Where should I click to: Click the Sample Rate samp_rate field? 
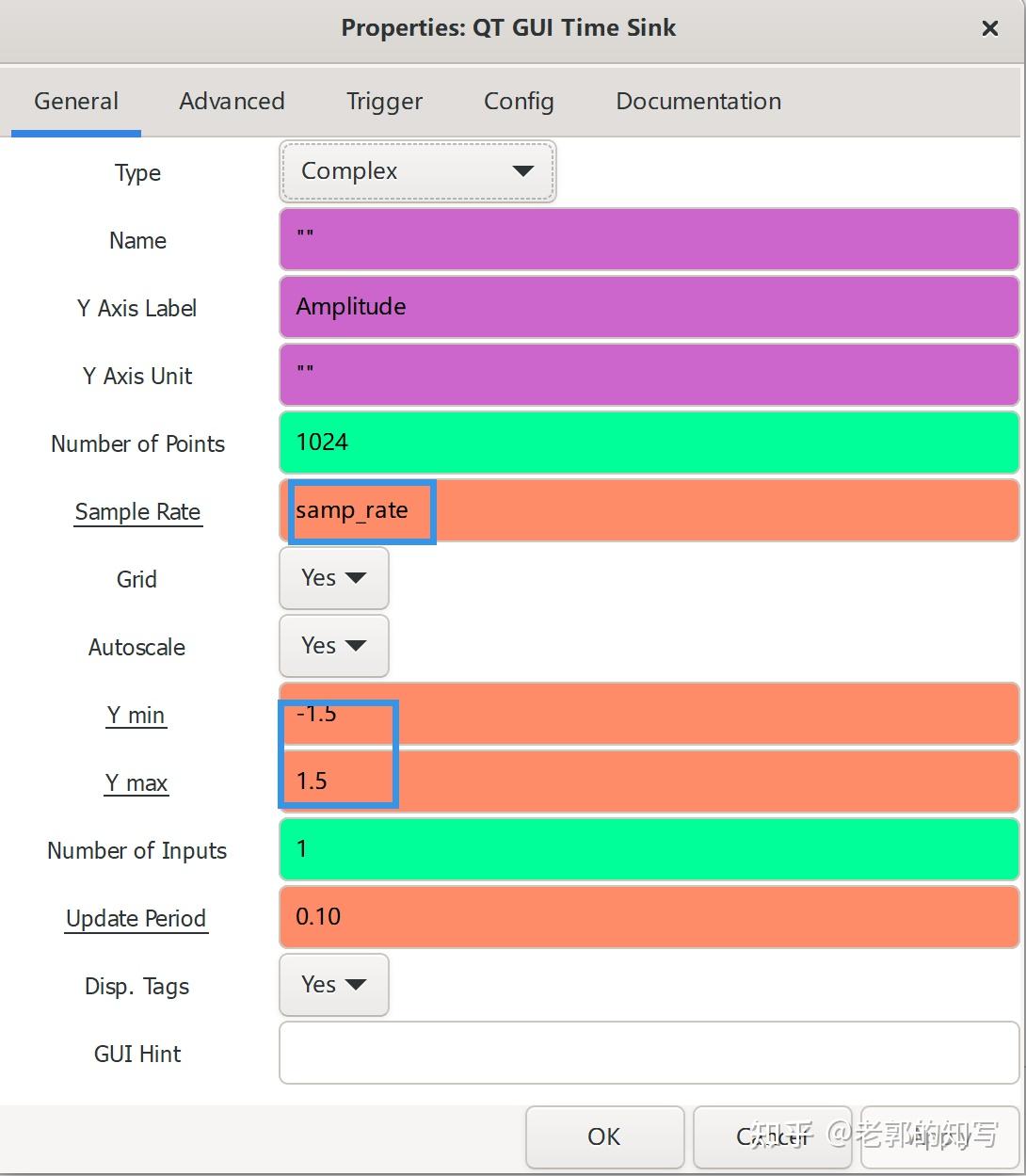click(649, 510)
